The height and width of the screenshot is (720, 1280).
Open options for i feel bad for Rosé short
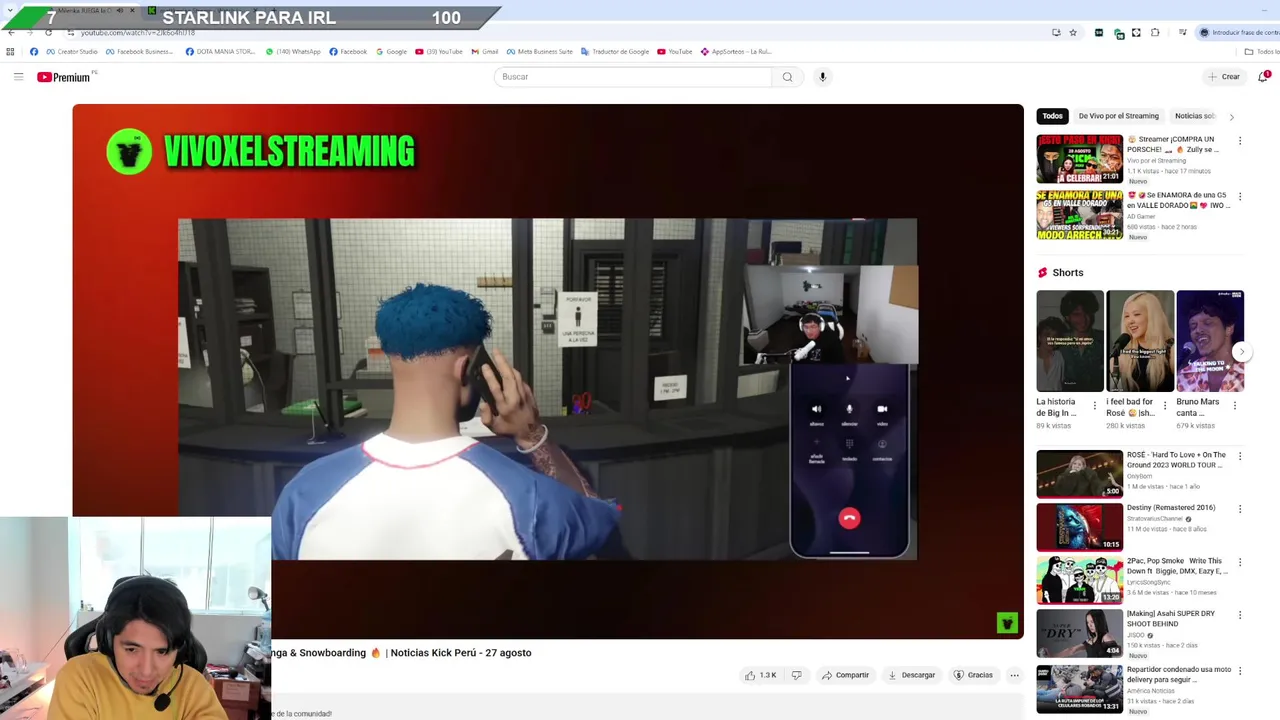[1164, 406]
